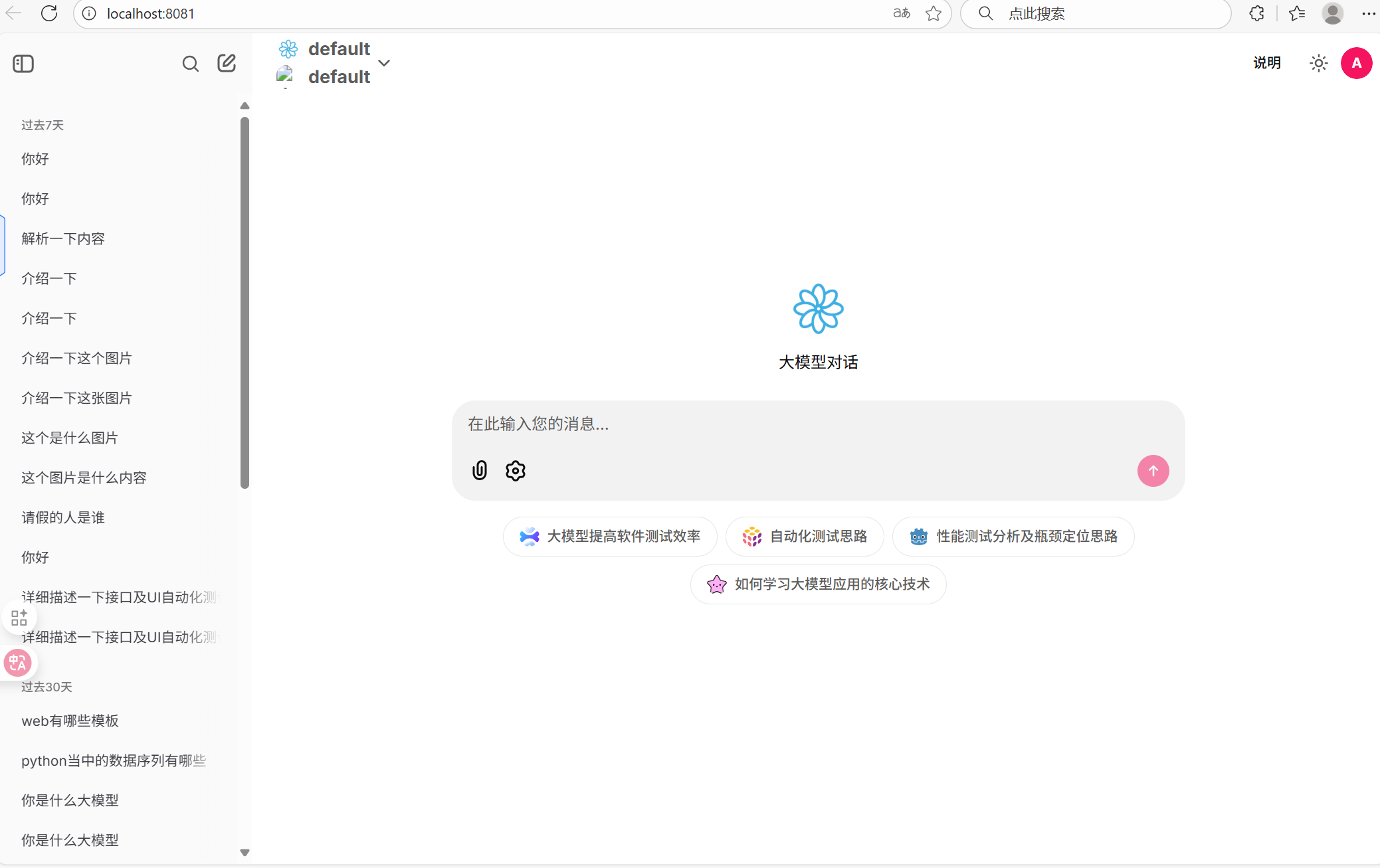Click the paperclip attachment icon
The width and height of the screenshot is (1380, 868).
(479, 470)
